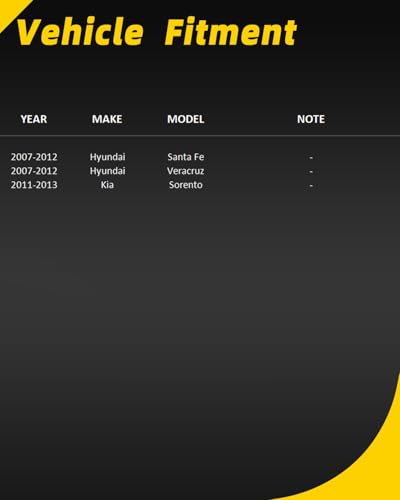Click the note dash for Veracruz
This screenshot has height=500, width=400.
click(311, 171)
